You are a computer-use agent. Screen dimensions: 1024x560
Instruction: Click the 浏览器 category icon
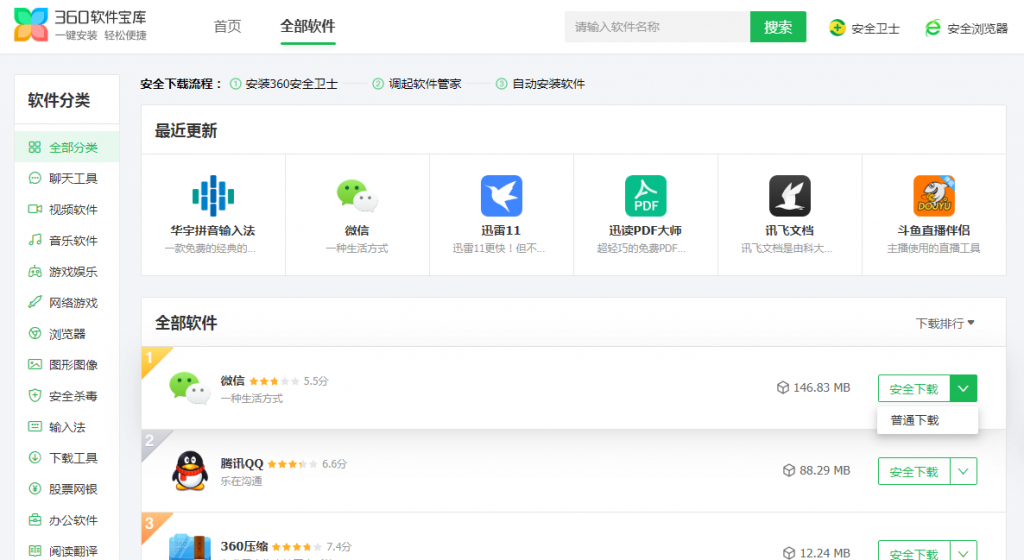[x=35, y=334]
